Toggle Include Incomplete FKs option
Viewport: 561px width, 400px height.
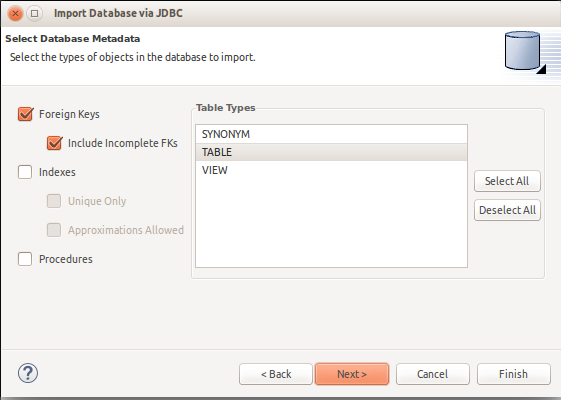[54, 143]
